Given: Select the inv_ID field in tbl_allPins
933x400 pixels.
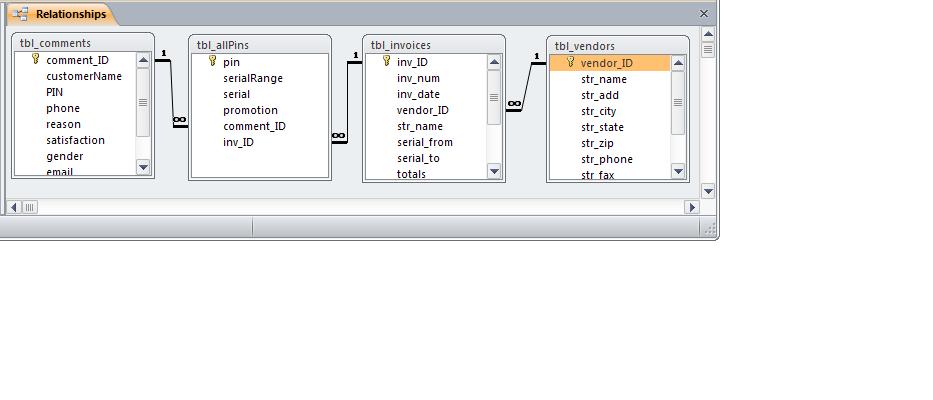Looking at the screenshot, I should point(239,142).
